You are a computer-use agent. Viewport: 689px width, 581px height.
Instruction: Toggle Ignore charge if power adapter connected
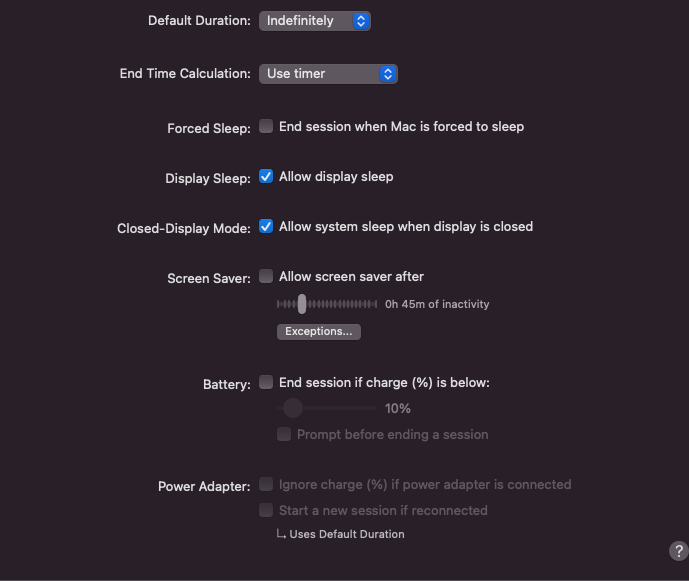point(266,484)
